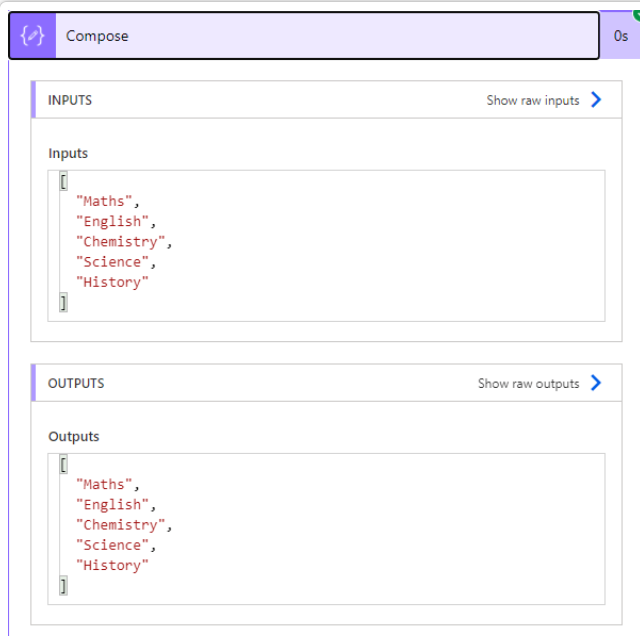Click the chevron beside Show raw inputs
This screenshot has width=640, height=636.
pyautogui.click(x=596, y=100)
